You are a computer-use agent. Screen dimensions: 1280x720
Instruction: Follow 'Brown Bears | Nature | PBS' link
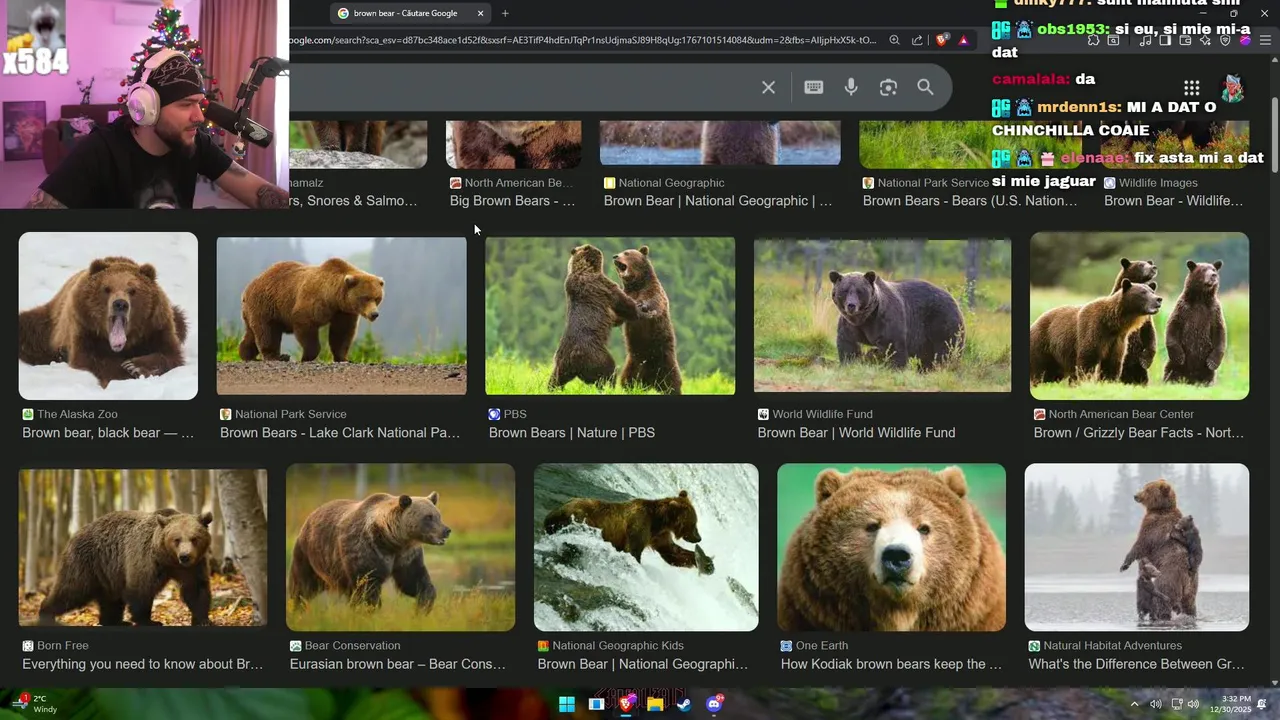coord(572,433)
